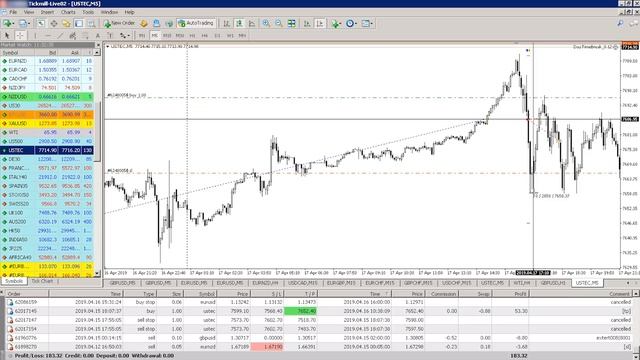640x360 pixels.
Task: Switch to H4 timeframe
Action: click(204, 36)
